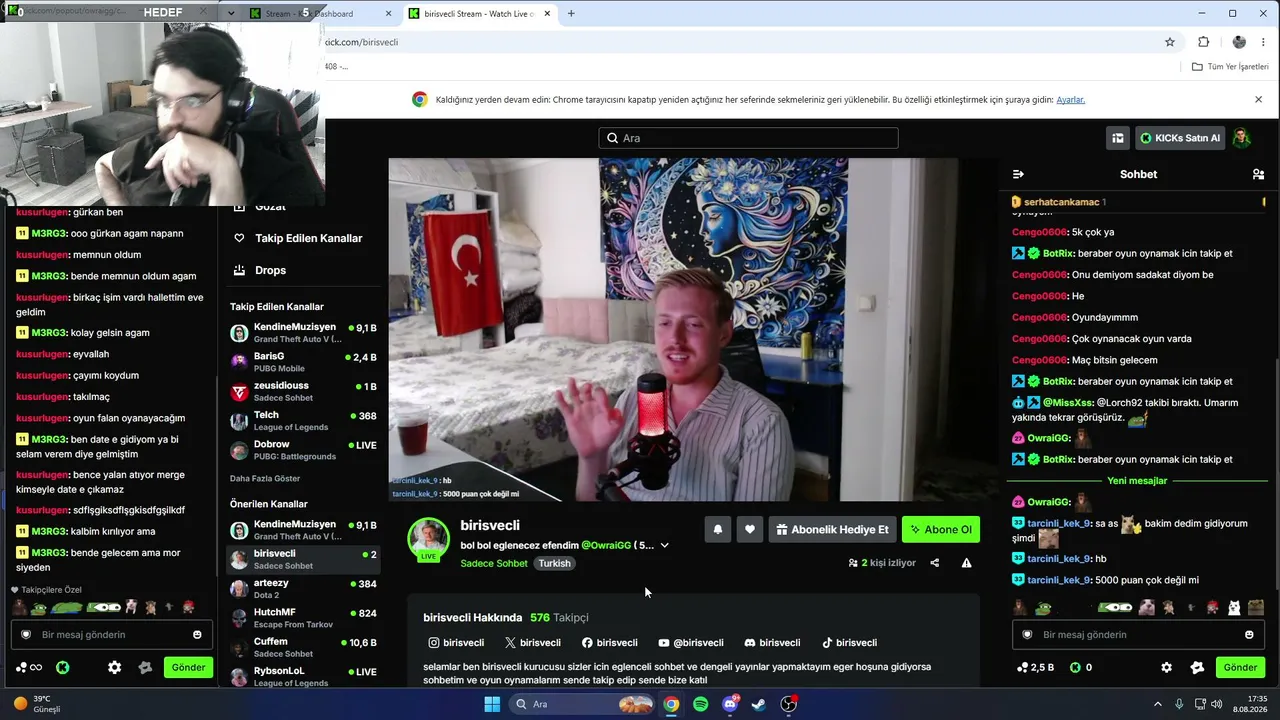Jump to new messages via Yeni mesajlar

(x=1137, y=481)
